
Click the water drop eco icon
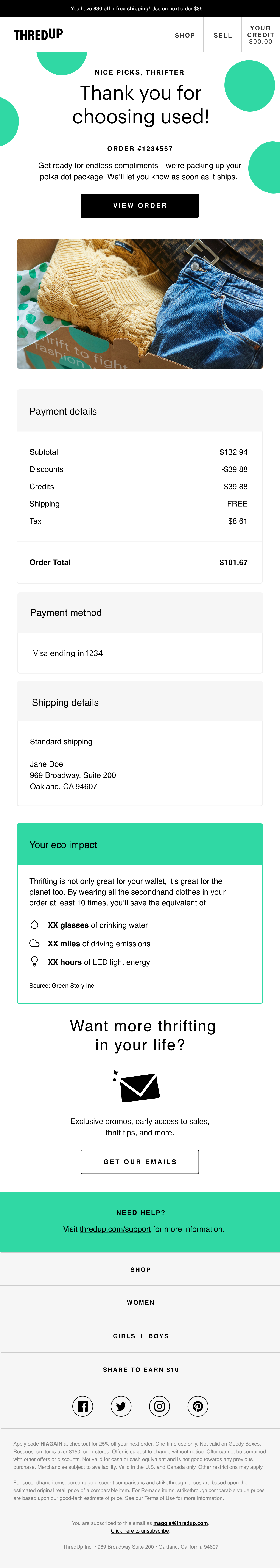(35, 925)
